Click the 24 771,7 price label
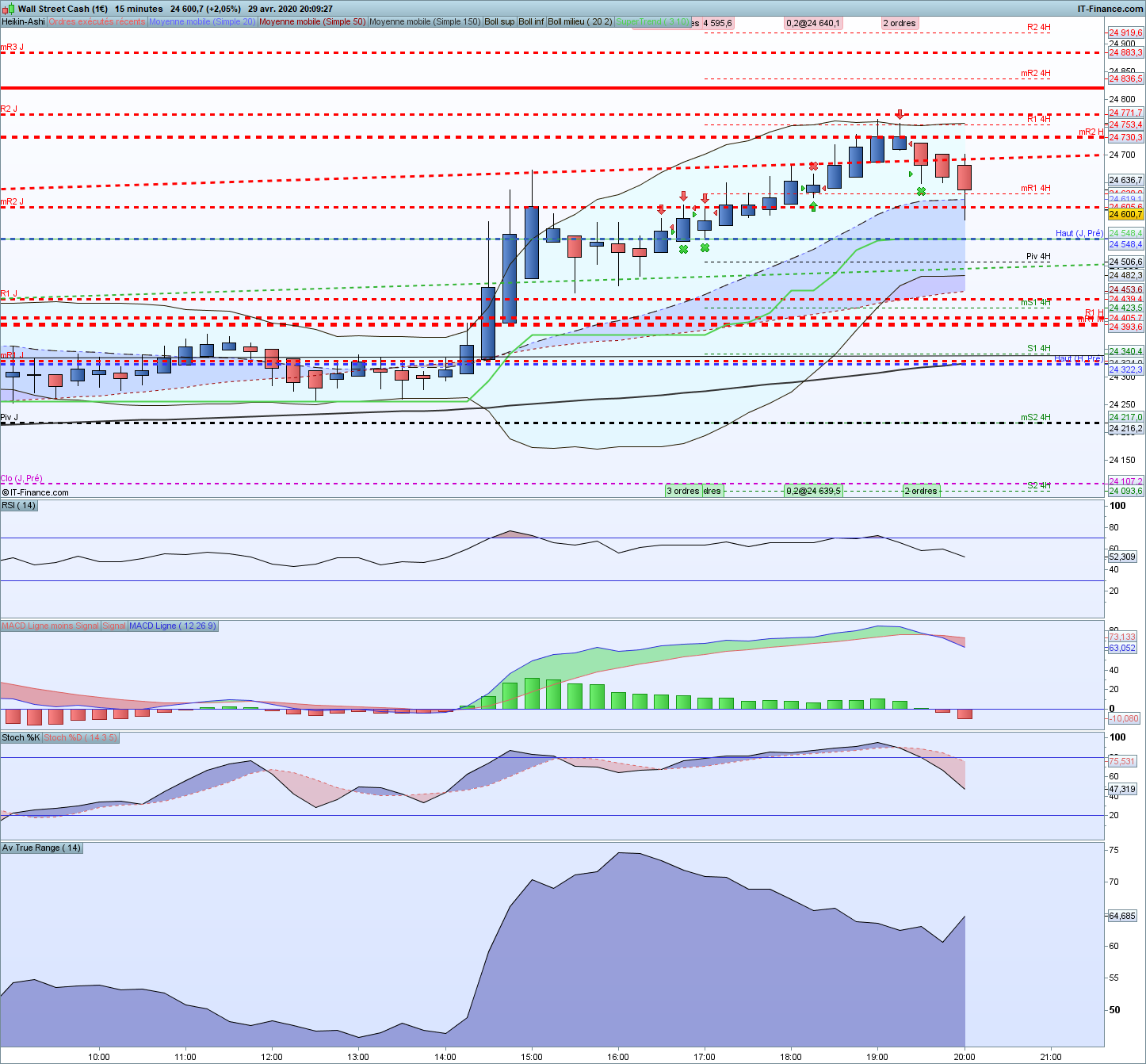 [x=1125, y=113]
